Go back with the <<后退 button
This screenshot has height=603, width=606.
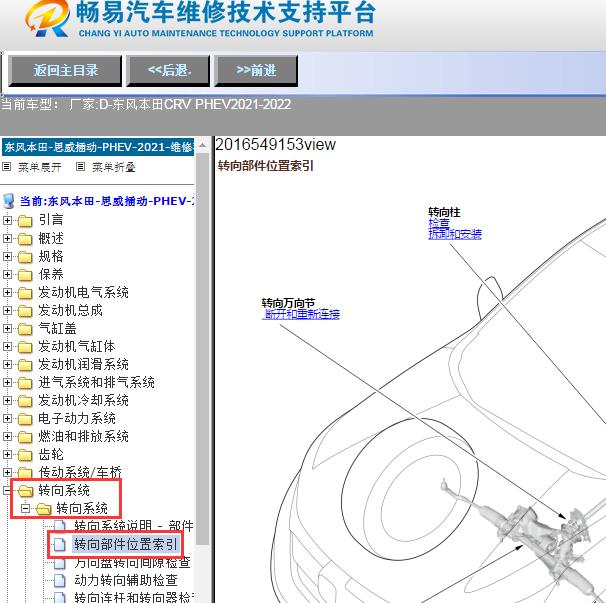[169, 70]
